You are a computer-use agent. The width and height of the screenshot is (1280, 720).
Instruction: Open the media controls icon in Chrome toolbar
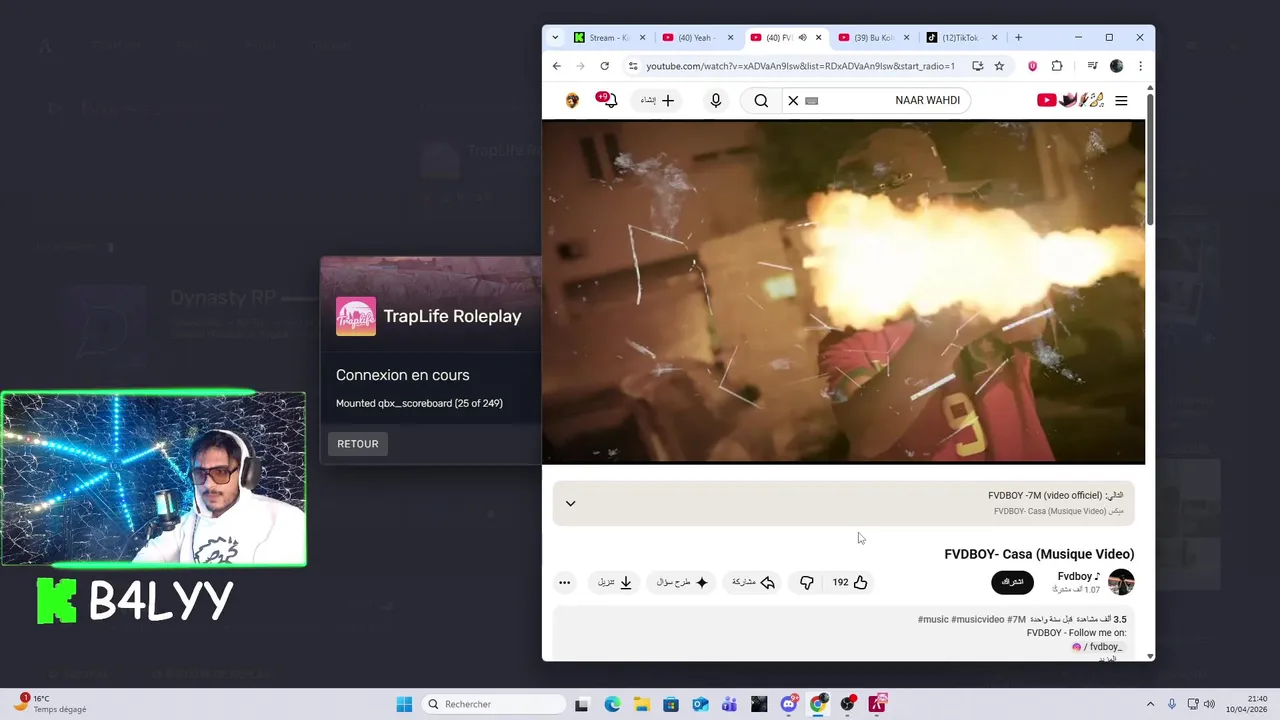tap(1092, 66)
